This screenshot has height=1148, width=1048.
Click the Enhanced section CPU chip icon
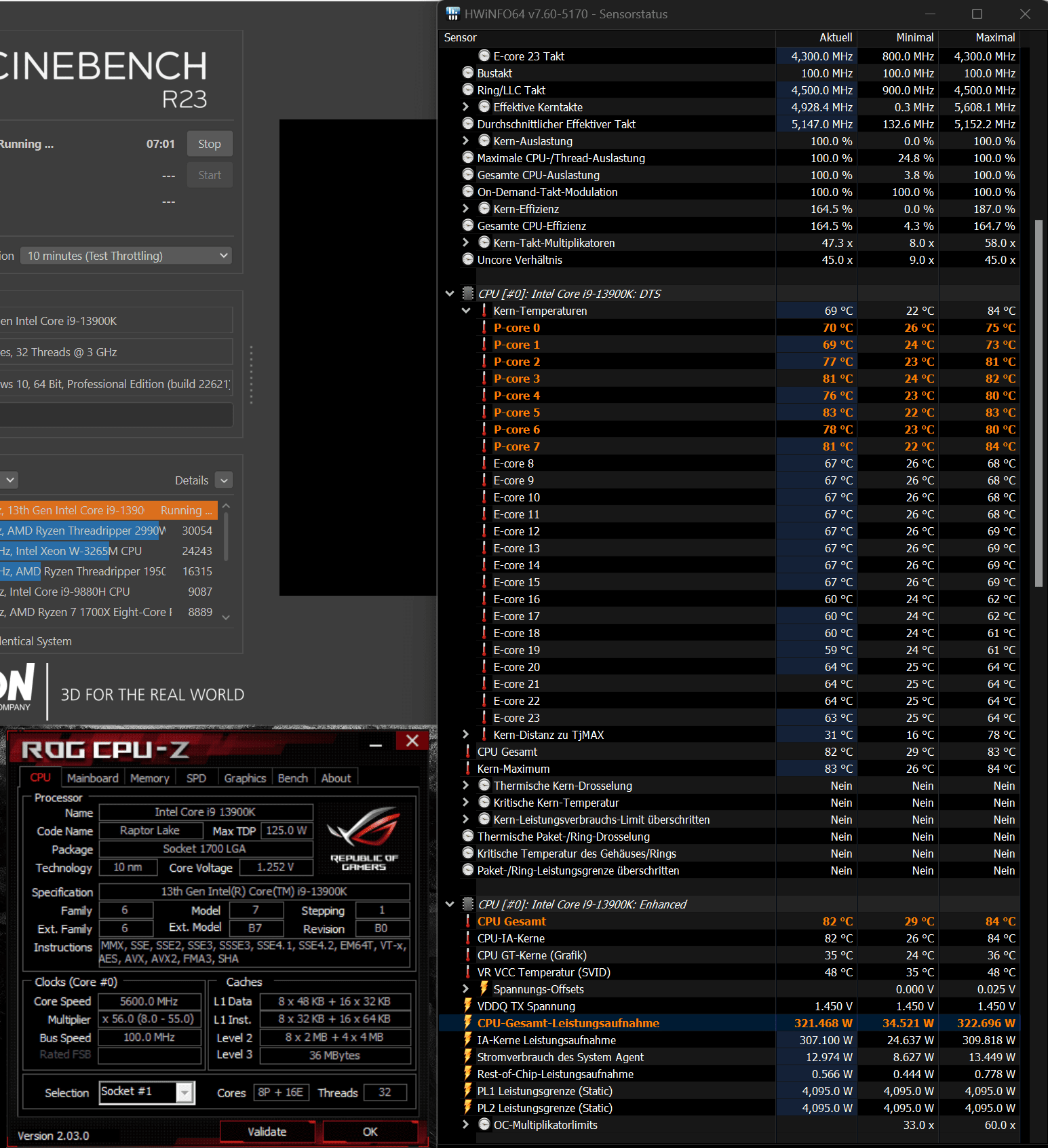[468, 904]
